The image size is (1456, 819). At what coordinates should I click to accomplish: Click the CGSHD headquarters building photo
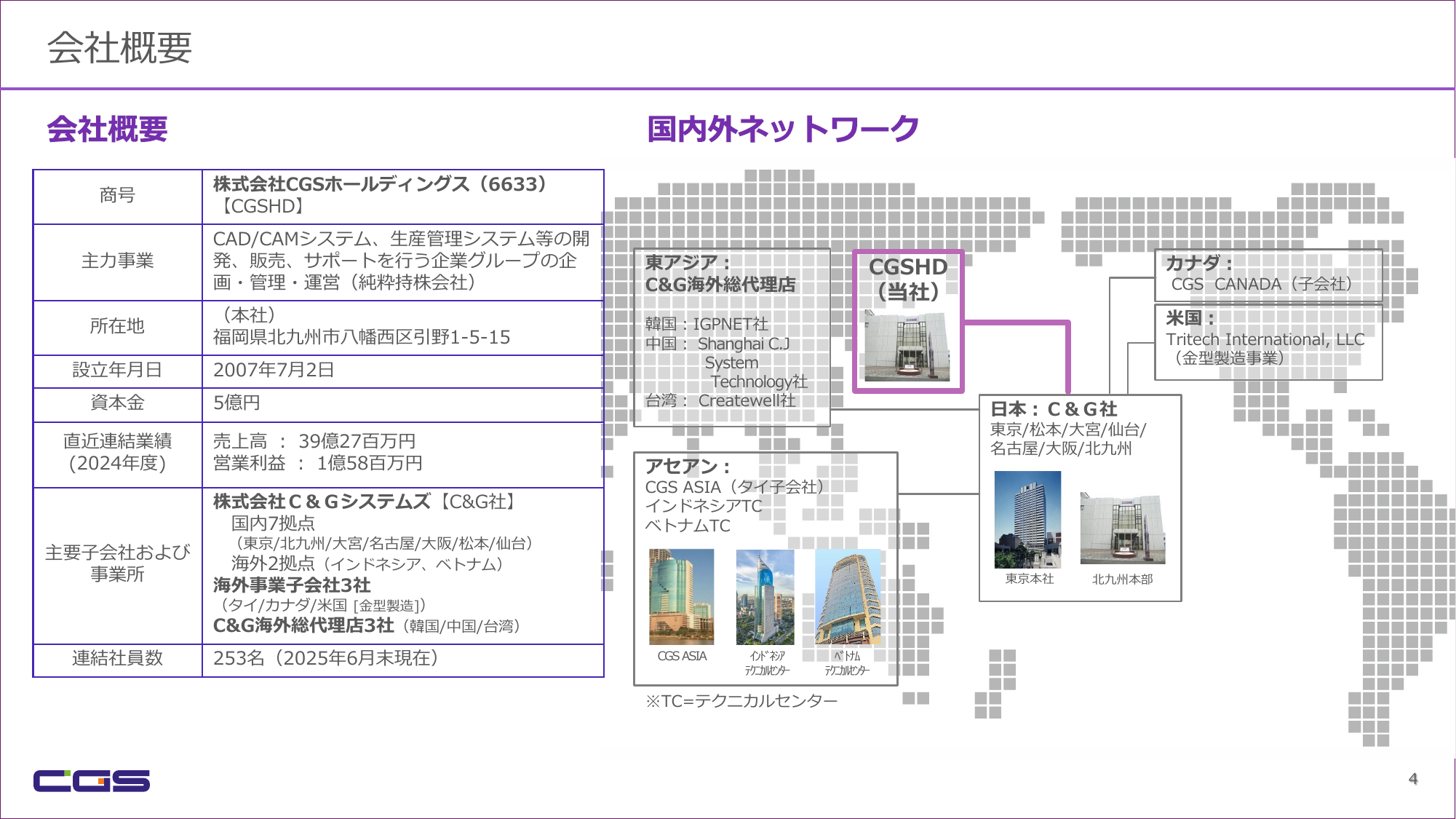click(907, 346)
